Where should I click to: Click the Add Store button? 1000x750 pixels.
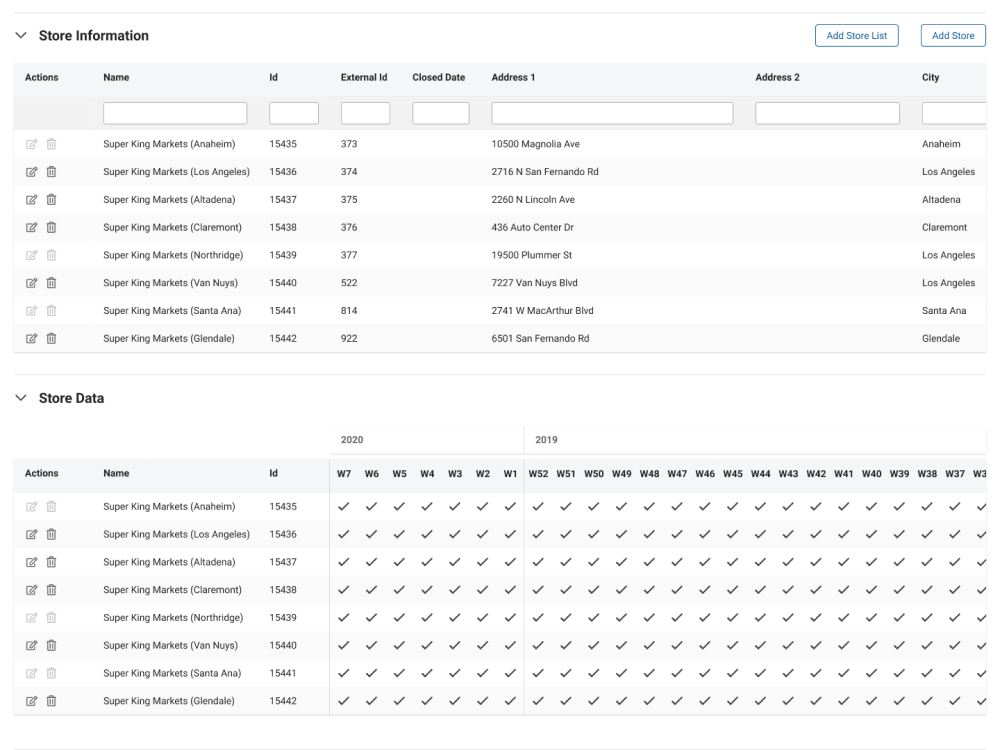pos(953,36)
